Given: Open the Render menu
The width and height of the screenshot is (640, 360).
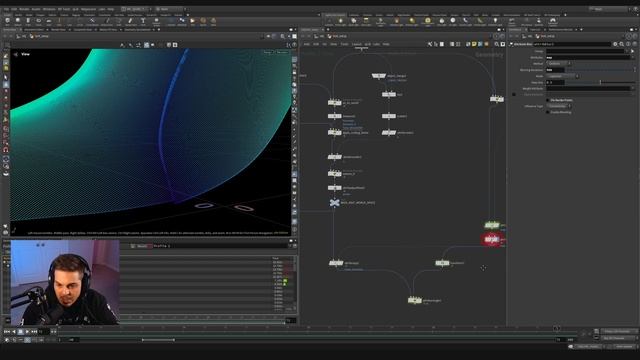Looking at the screenshot, I should pos(24,9).
